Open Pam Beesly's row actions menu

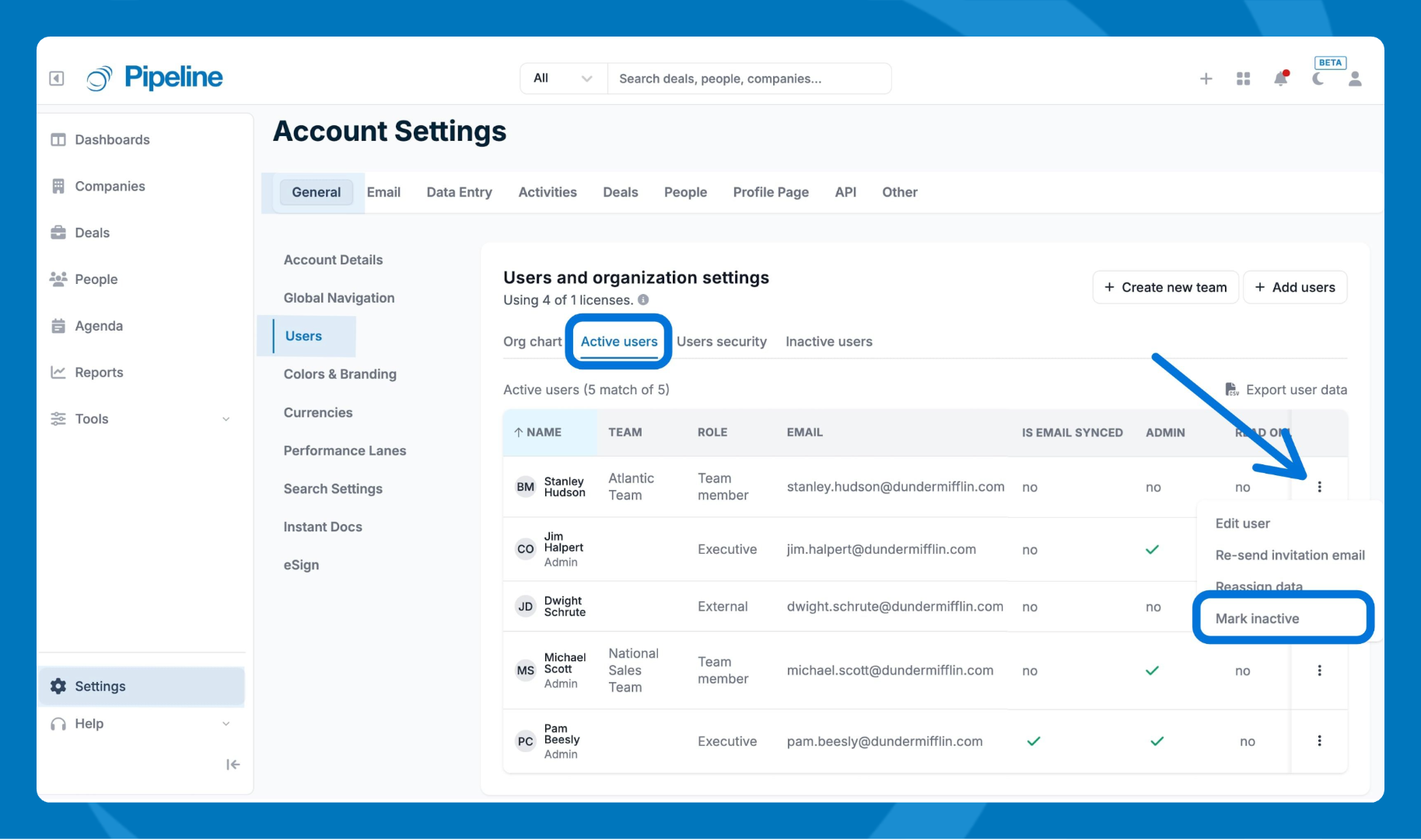(1319, 741)
